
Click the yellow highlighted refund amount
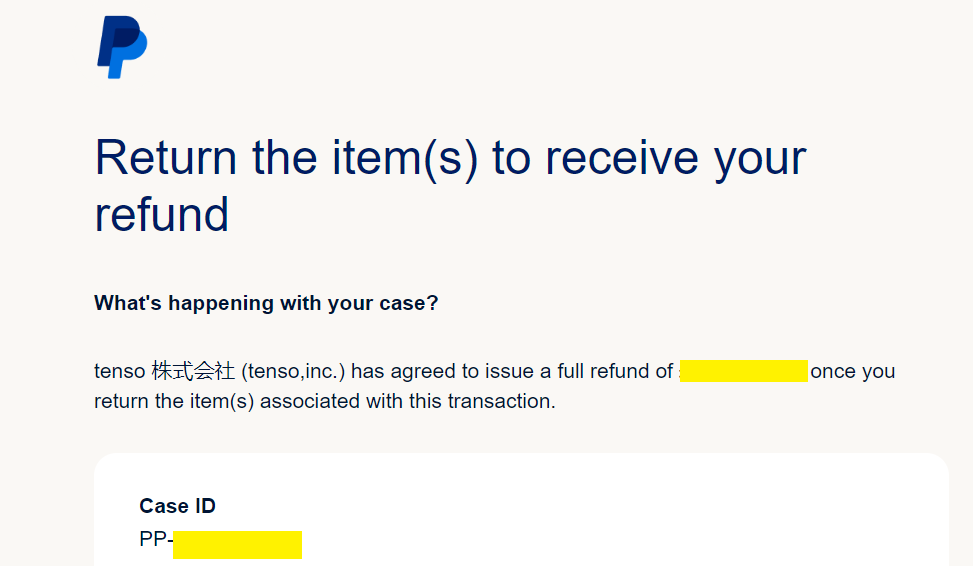(743, 372)
